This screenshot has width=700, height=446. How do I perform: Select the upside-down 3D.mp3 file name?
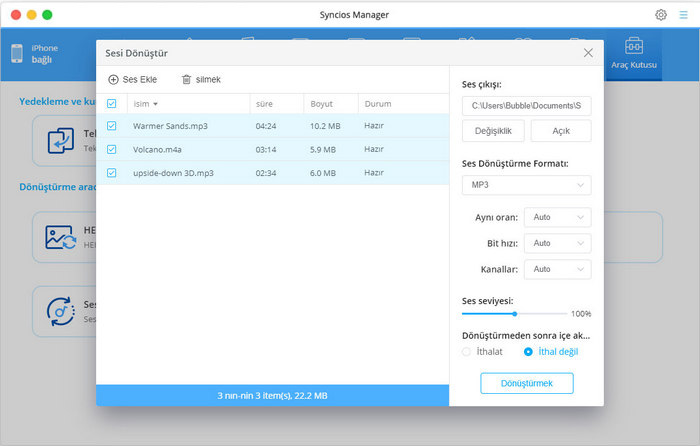[x=173, y=173]
